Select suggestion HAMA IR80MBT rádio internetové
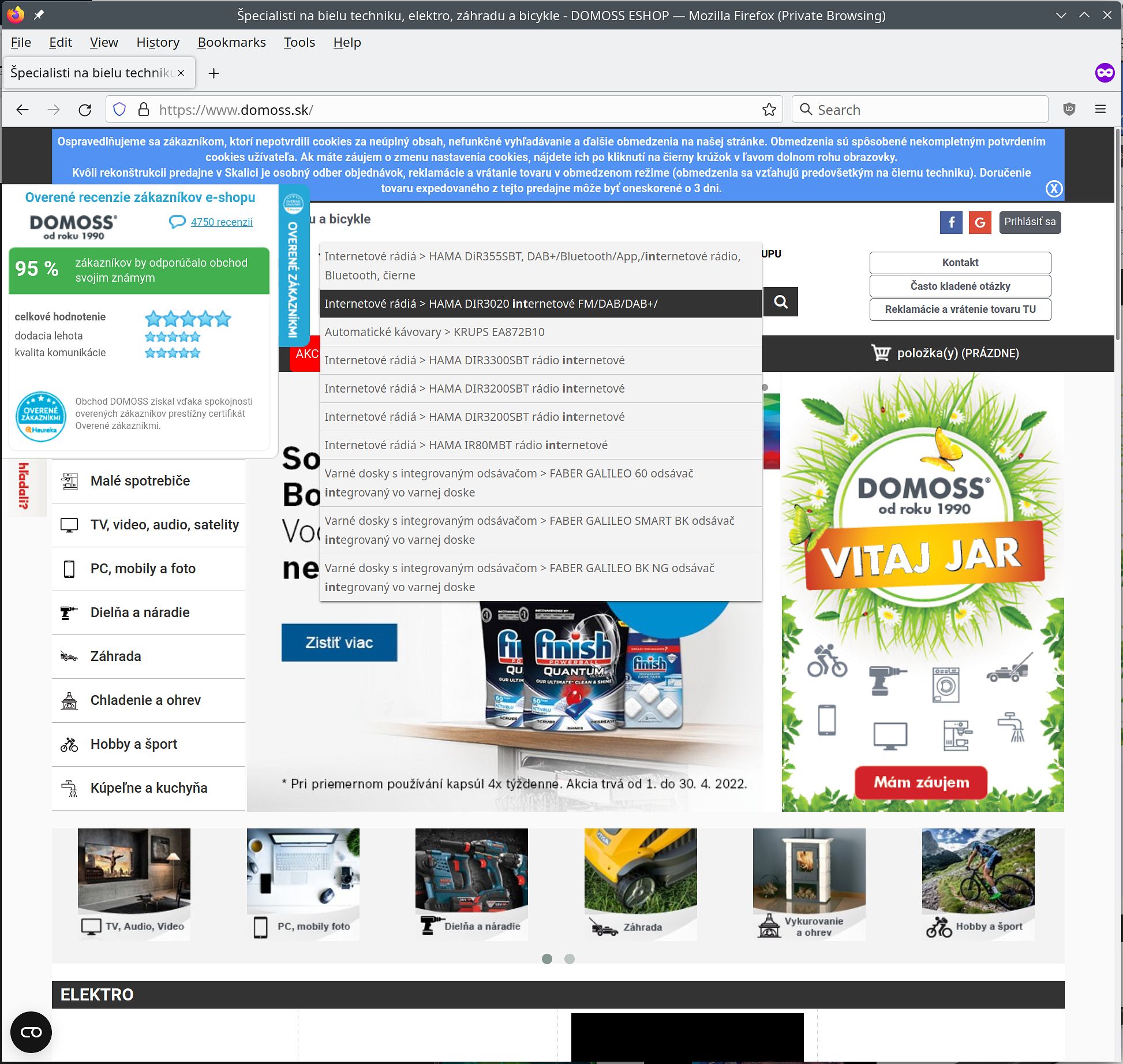Screen dimensions: 1123x1064 click(x=541, y=445)
